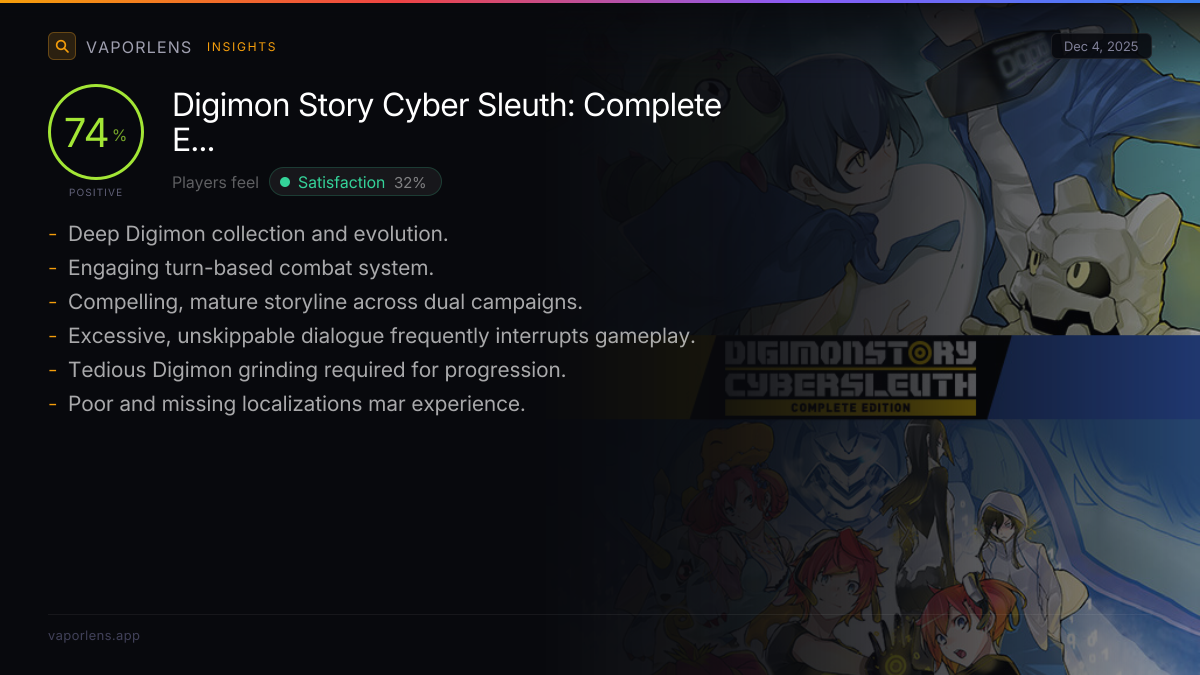1200x675 pixels.
Task: Select "Deep Digimon collection and evolution" point
Action: click(x=258, y=234)
